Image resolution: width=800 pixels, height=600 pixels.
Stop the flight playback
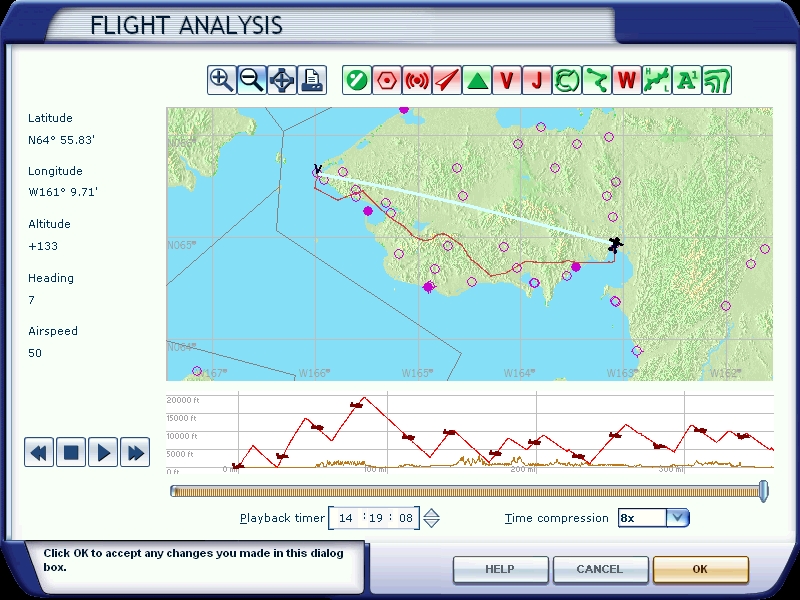click(71, 452)
